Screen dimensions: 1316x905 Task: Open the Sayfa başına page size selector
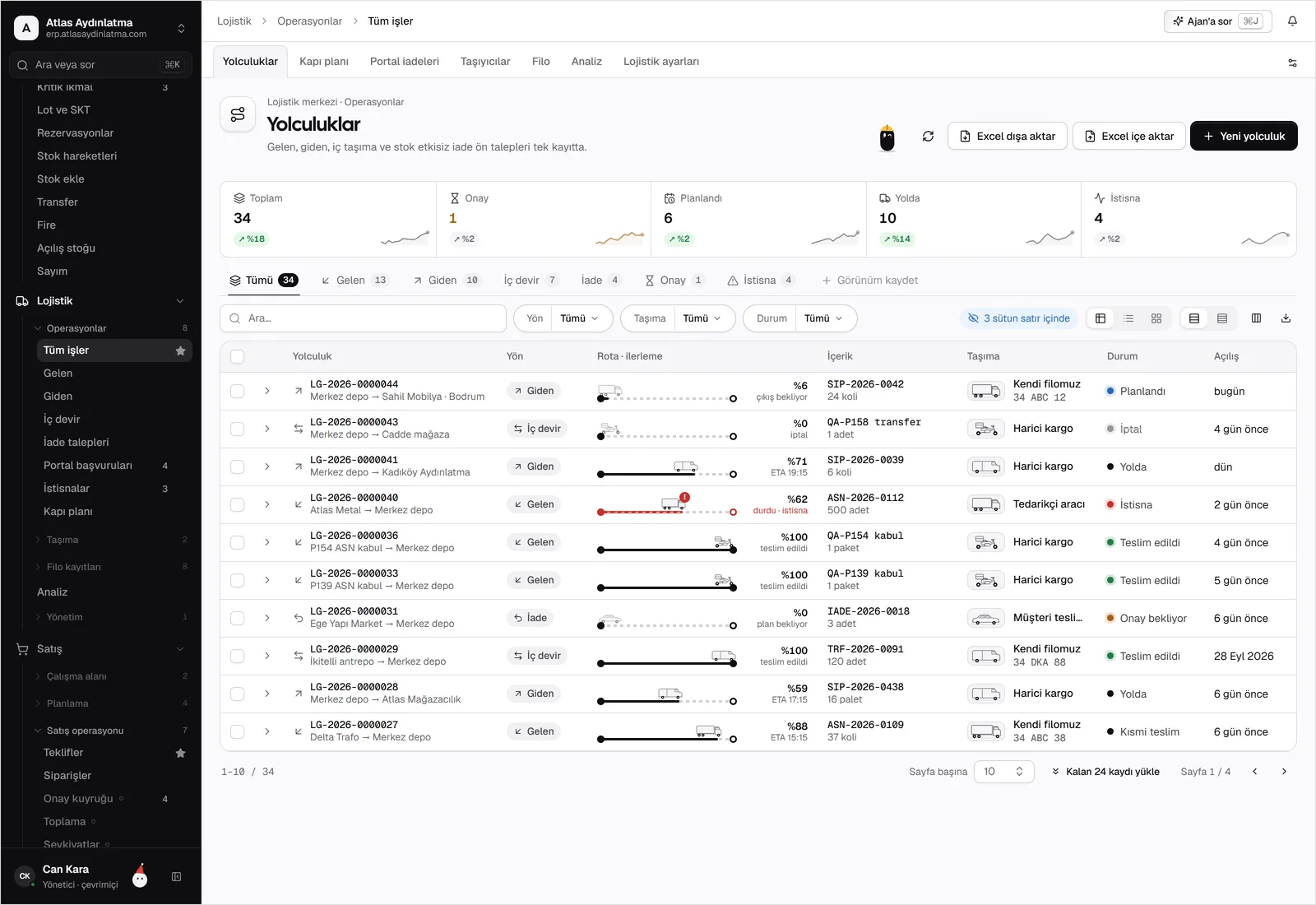click(1003, 772)
